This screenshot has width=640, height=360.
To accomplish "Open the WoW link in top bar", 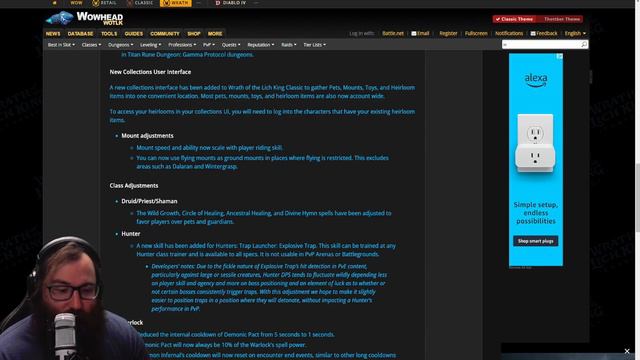I will 76,3.
